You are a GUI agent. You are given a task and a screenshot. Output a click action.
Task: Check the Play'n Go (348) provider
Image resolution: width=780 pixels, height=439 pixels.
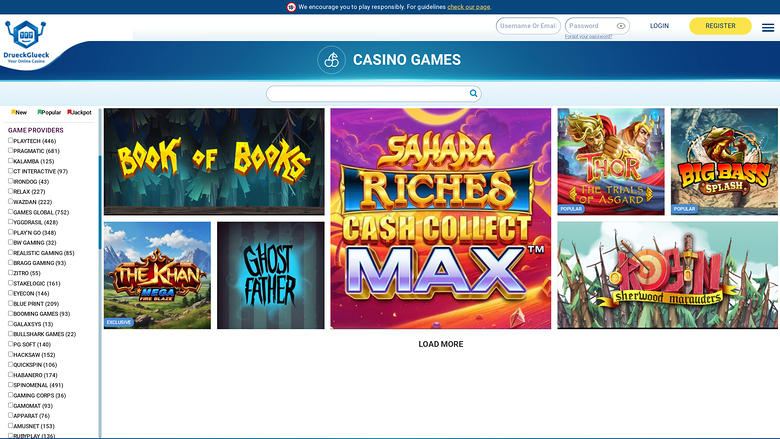tap(10, 232)
